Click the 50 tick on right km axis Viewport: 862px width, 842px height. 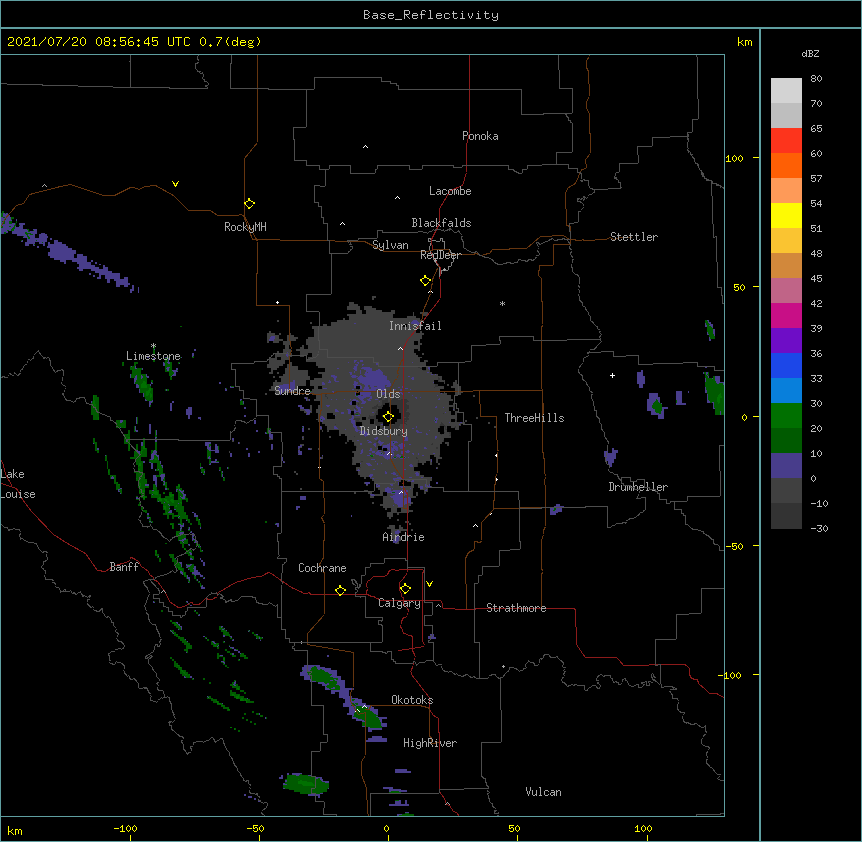tap(739, 287)
